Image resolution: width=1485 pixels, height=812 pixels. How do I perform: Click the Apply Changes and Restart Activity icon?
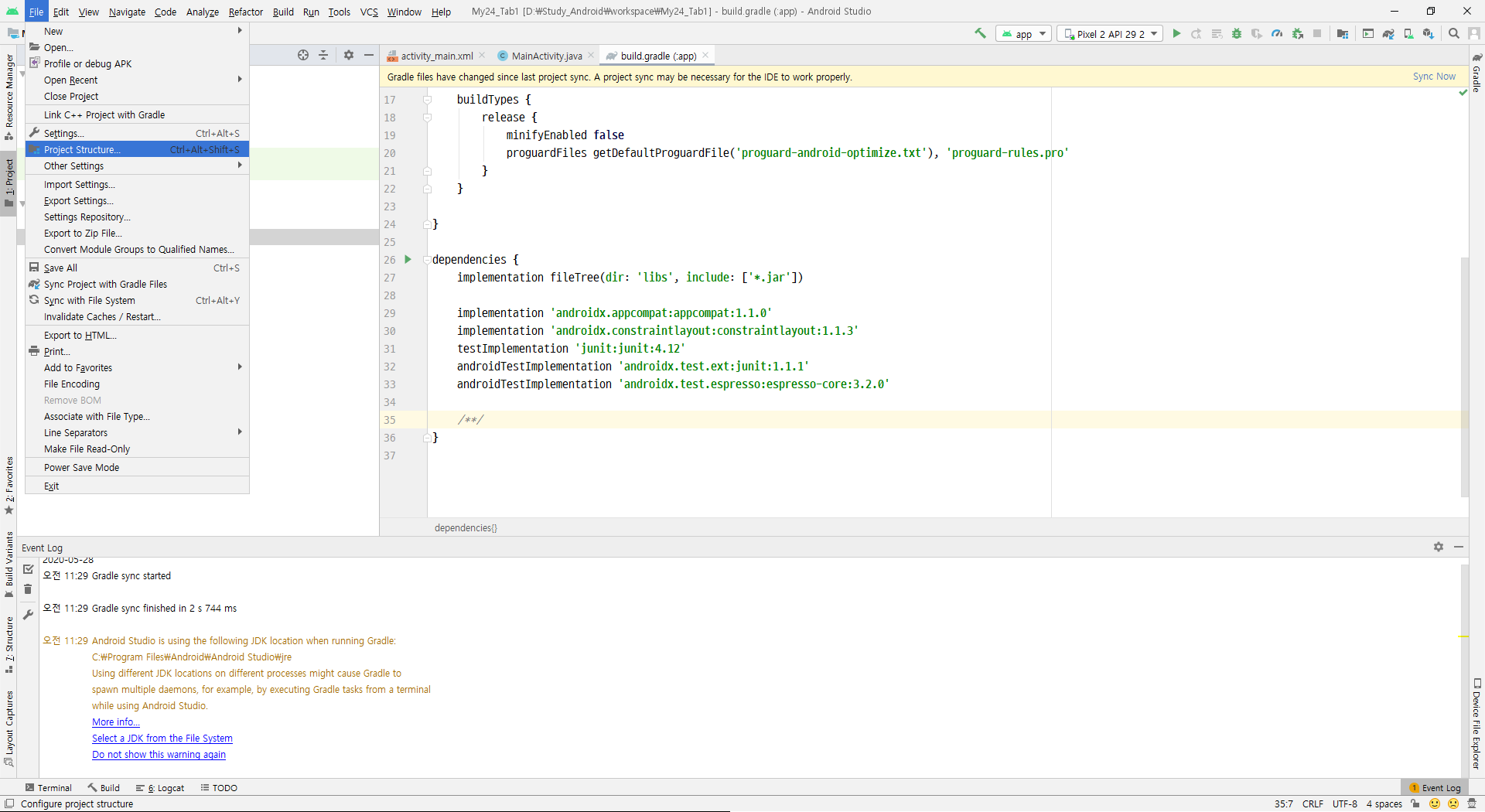tap(1197, 33)
